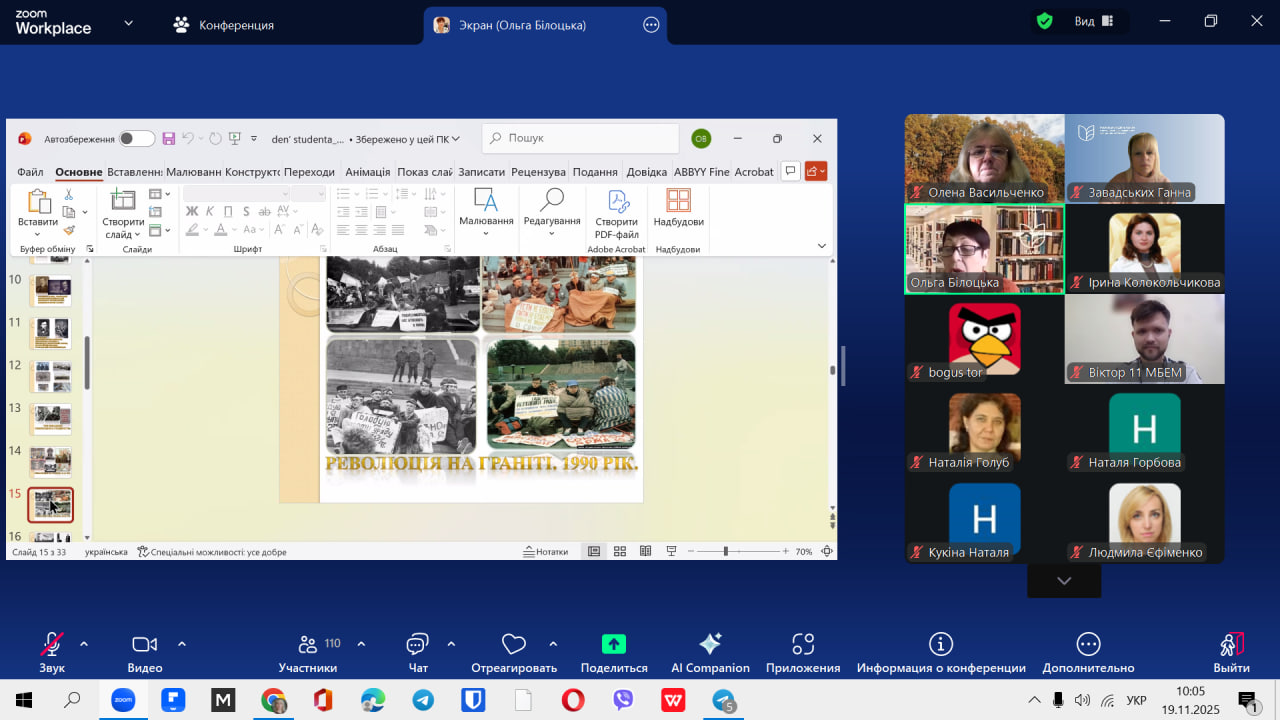Click the AI Companion icon
Image resolution: width=1280 pixels, height=720 pixels.
pyautogui.click(x=710, y=644)
